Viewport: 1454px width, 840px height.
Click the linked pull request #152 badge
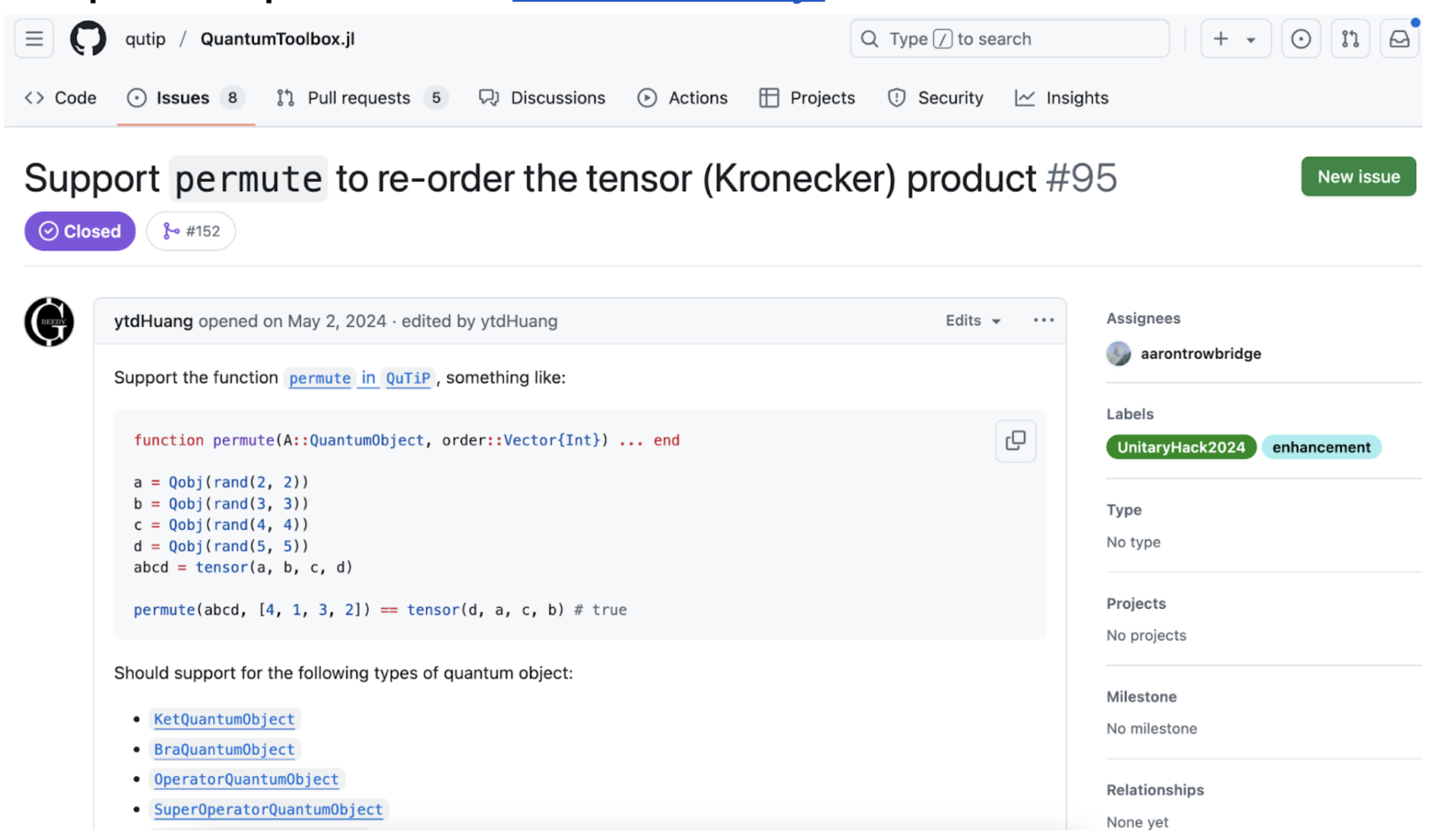pos(191,231)
